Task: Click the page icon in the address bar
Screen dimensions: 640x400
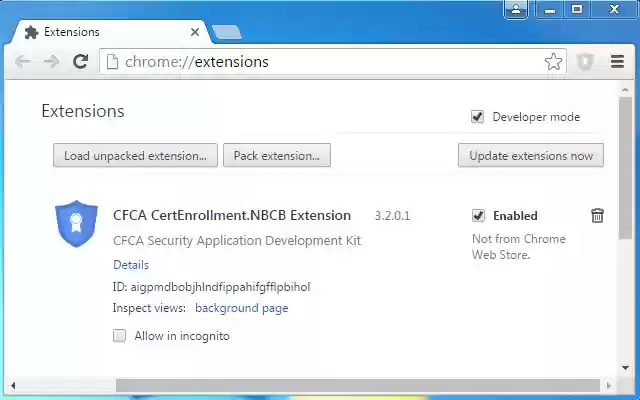Action: click(112, 62)
